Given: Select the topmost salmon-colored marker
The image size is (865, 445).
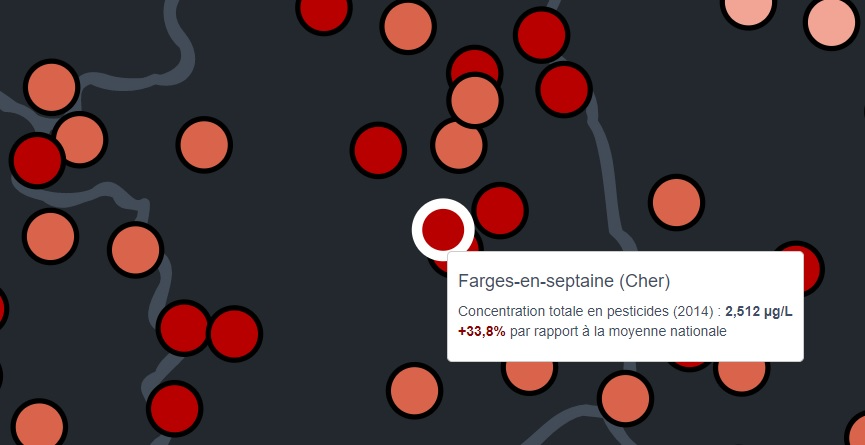Looking at the screenshot, I should tap(407, 26).
